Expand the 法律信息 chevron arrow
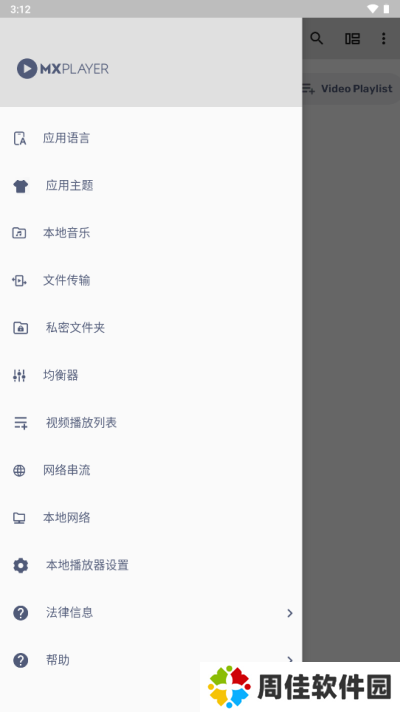 point(290,613)
